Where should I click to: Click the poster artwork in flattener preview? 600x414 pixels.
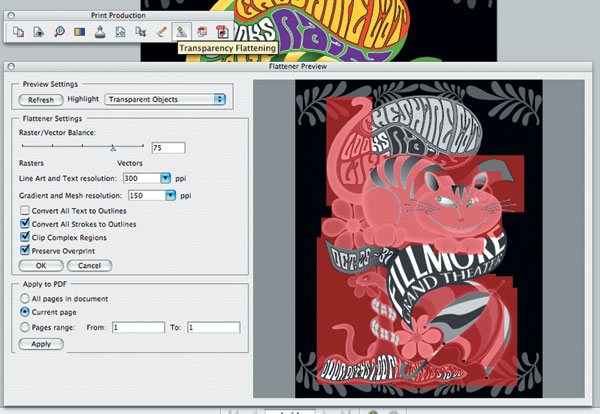click(419, 239)
